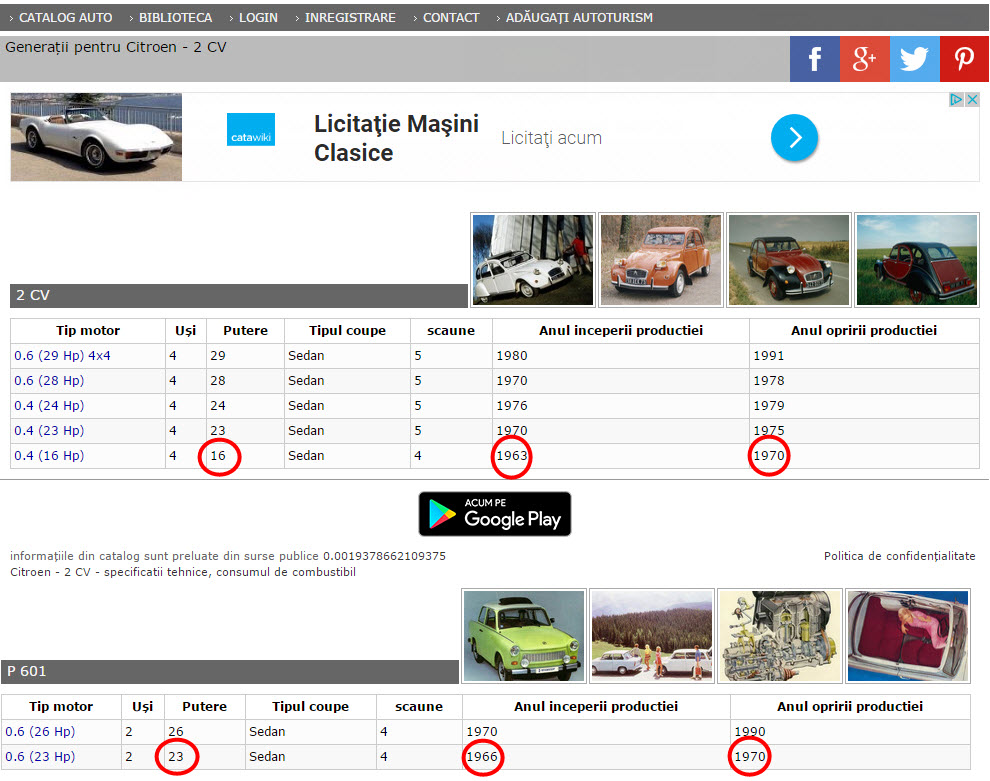Click end year 1979 cell

(768, 405)
